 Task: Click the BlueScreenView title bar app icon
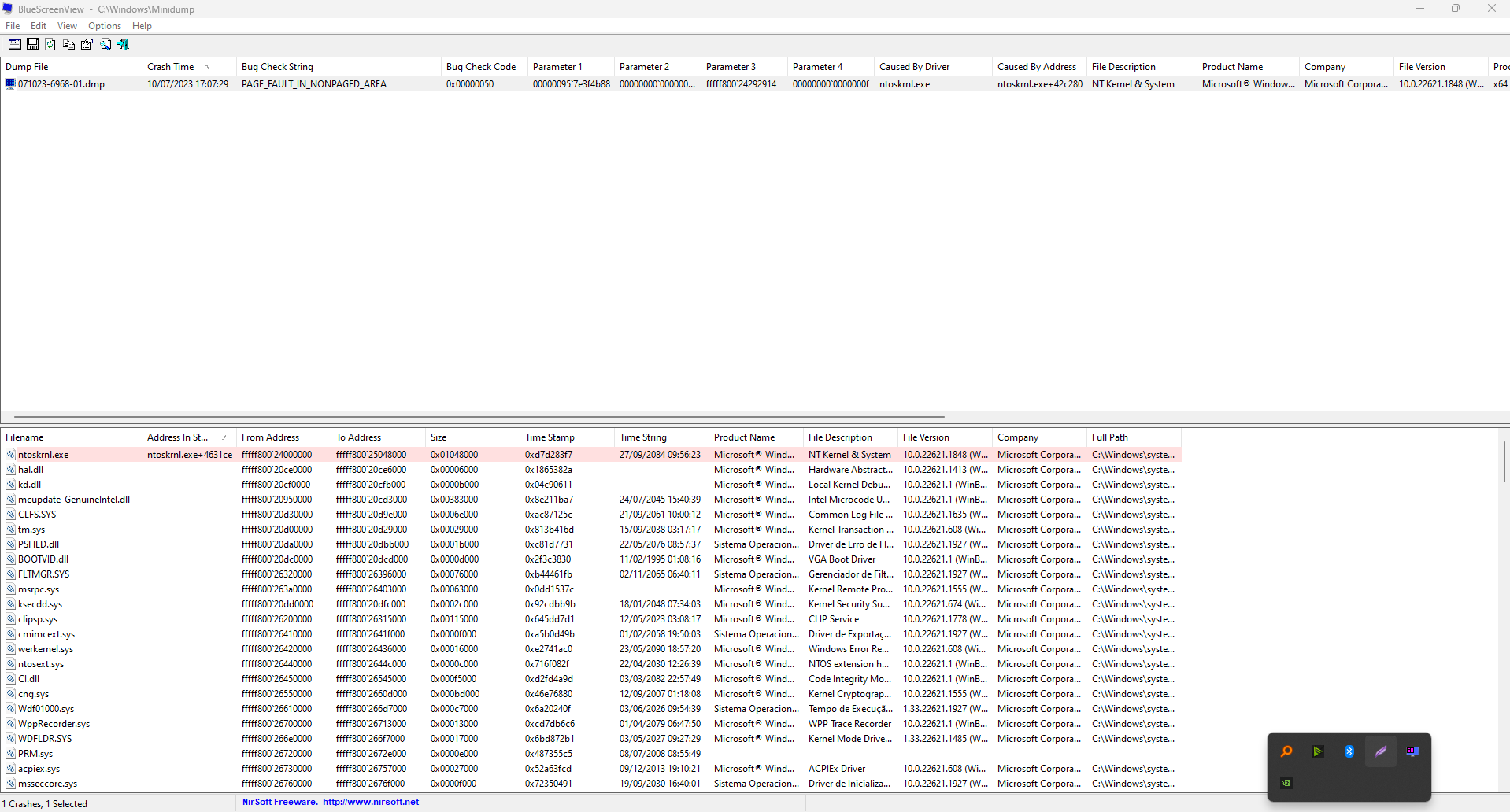point(8,9)
